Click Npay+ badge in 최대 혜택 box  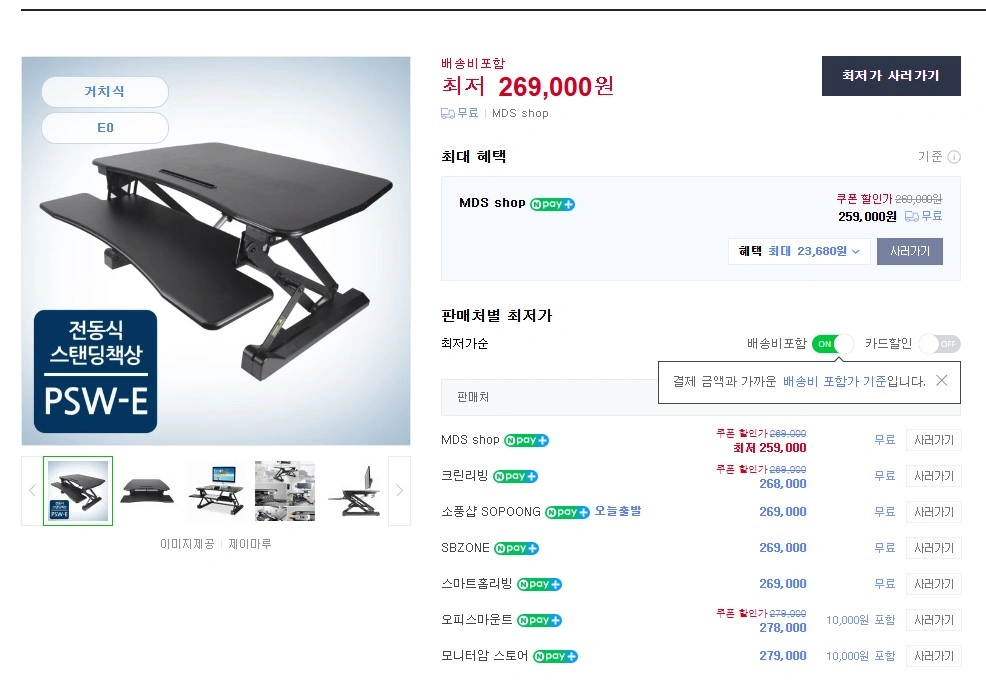pos(552,204)
